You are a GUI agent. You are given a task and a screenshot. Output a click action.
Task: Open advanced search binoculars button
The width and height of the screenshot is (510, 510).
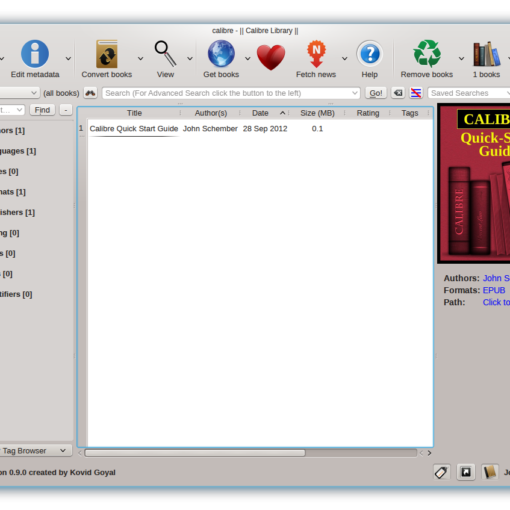click(90, 93)
